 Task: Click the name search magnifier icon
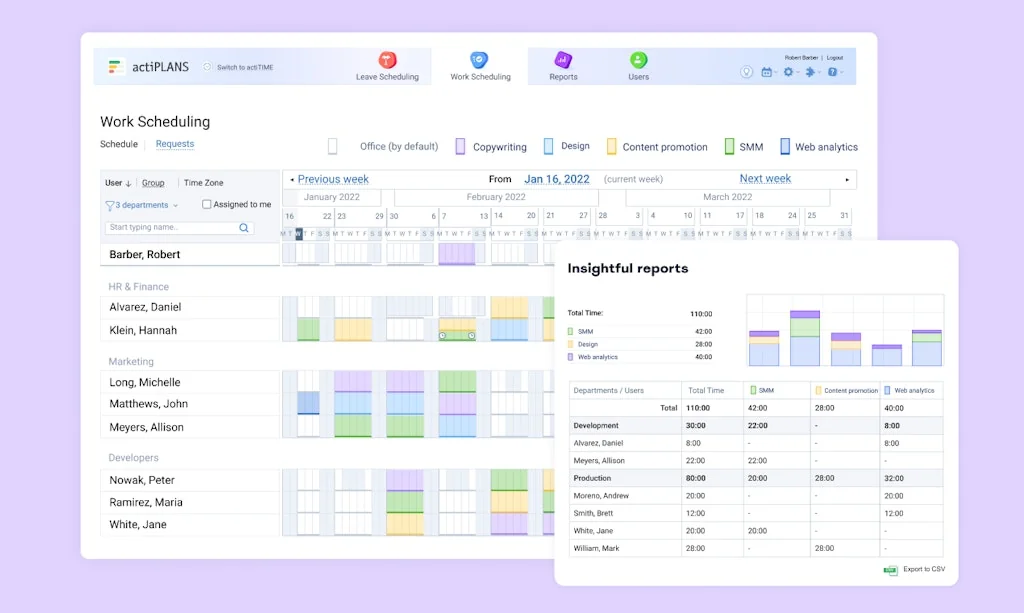point(244,227)
